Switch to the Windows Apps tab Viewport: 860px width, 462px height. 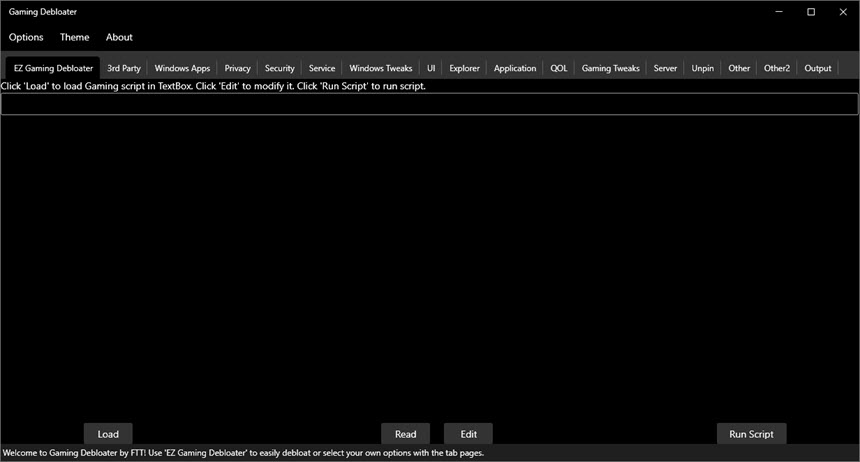tap(182, 69)
